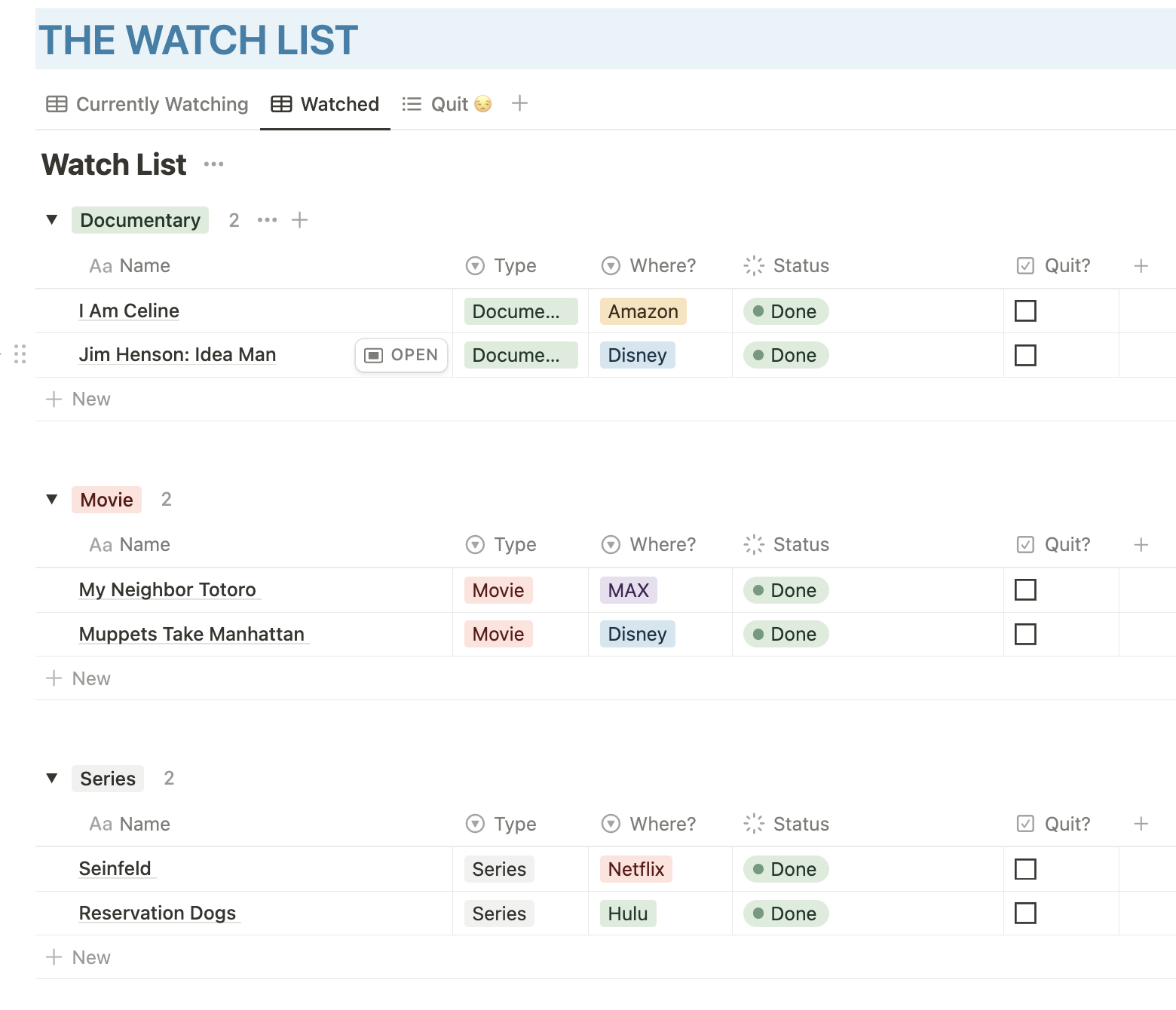
Task: Check Quit? box for Reservation Dogs
Action: click(x=1025, y=913)
